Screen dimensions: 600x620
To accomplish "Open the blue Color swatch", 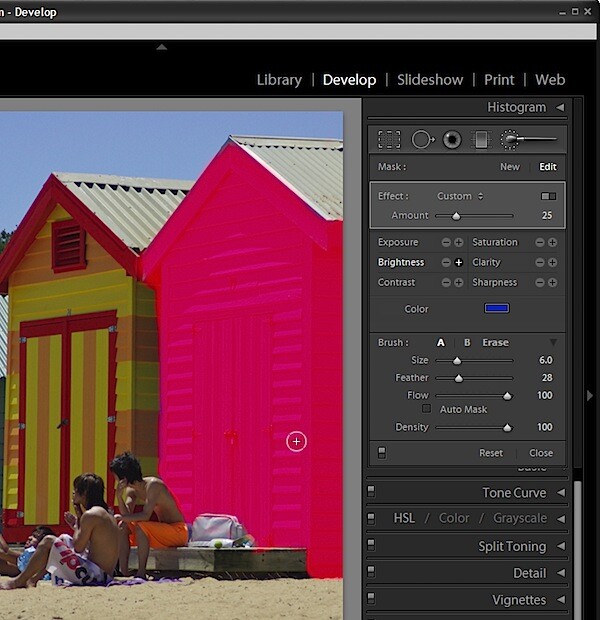I will tap(497, 308).
